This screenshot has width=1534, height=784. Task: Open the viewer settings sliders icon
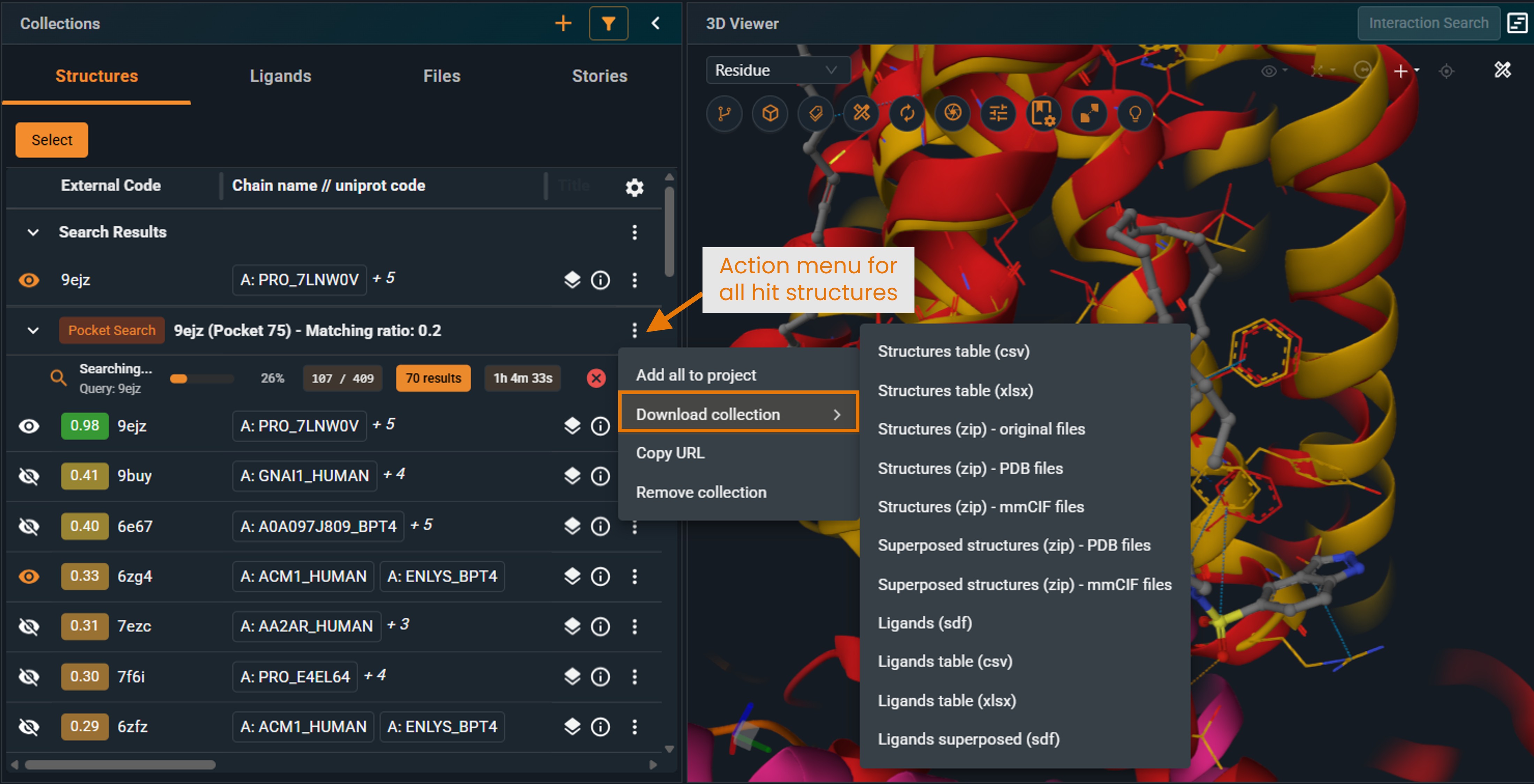click(998, 114)
